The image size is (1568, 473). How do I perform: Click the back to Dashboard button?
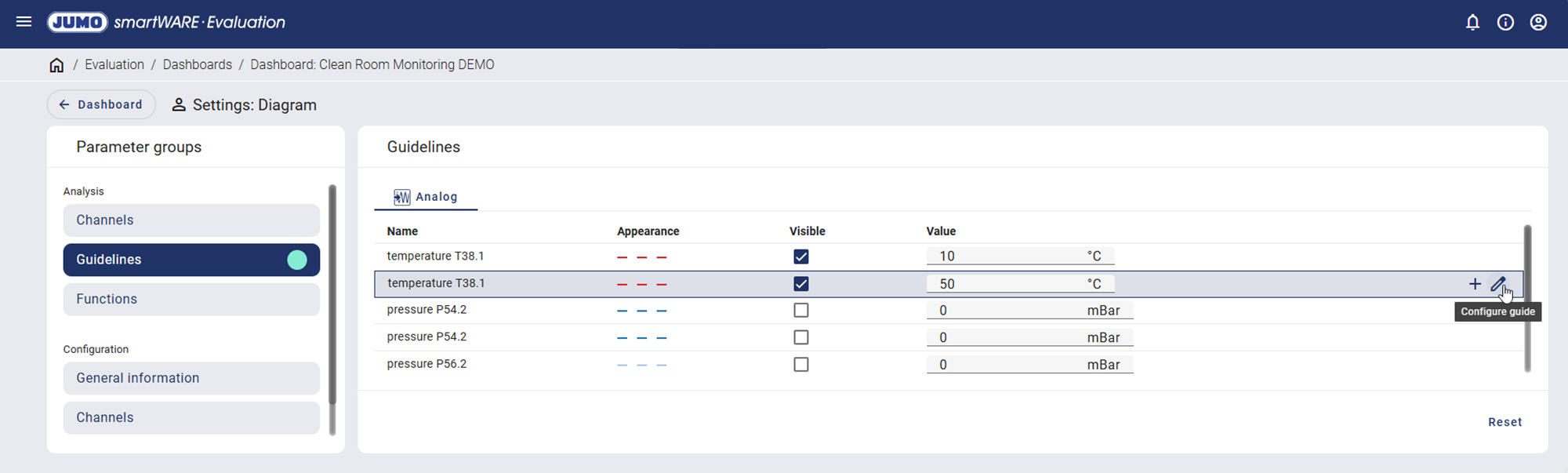click(x=101, y=104)
